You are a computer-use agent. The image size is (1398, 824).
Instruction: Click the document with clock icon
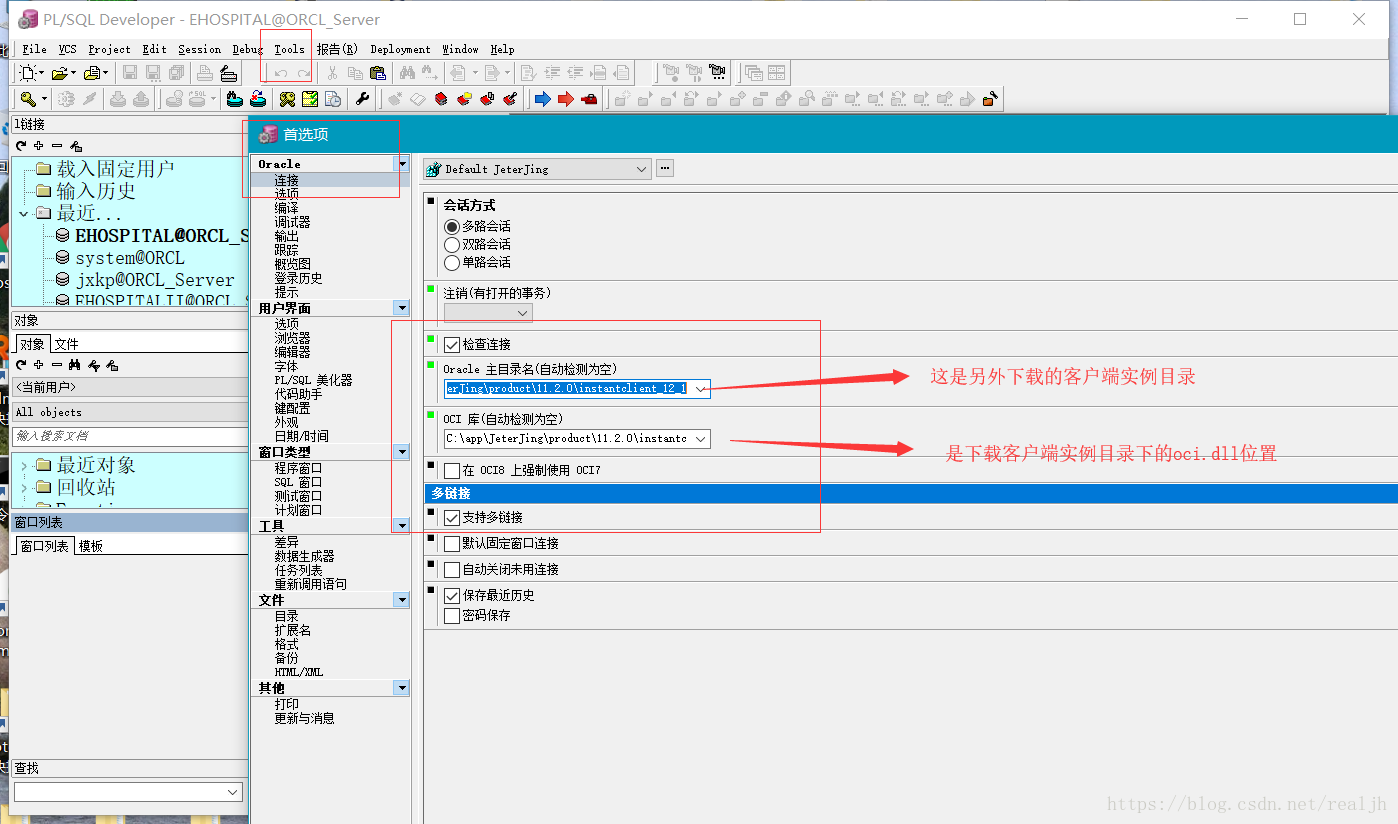coord(333,99)
